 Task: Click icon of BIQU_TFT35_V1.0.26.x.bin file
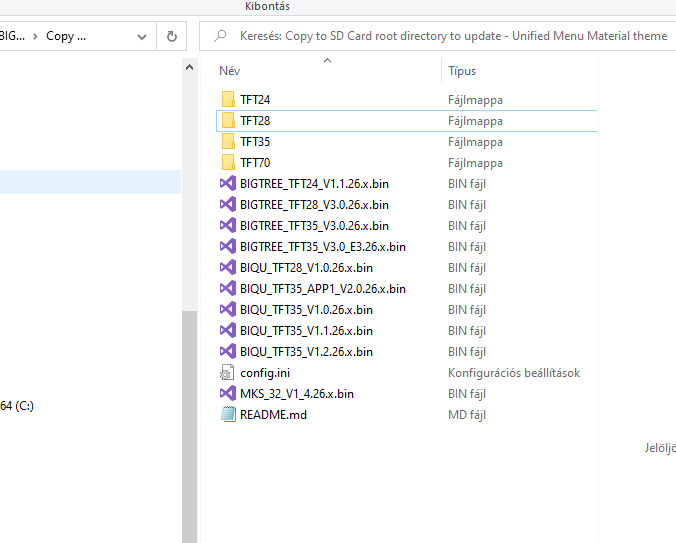(x=228, y=309)
